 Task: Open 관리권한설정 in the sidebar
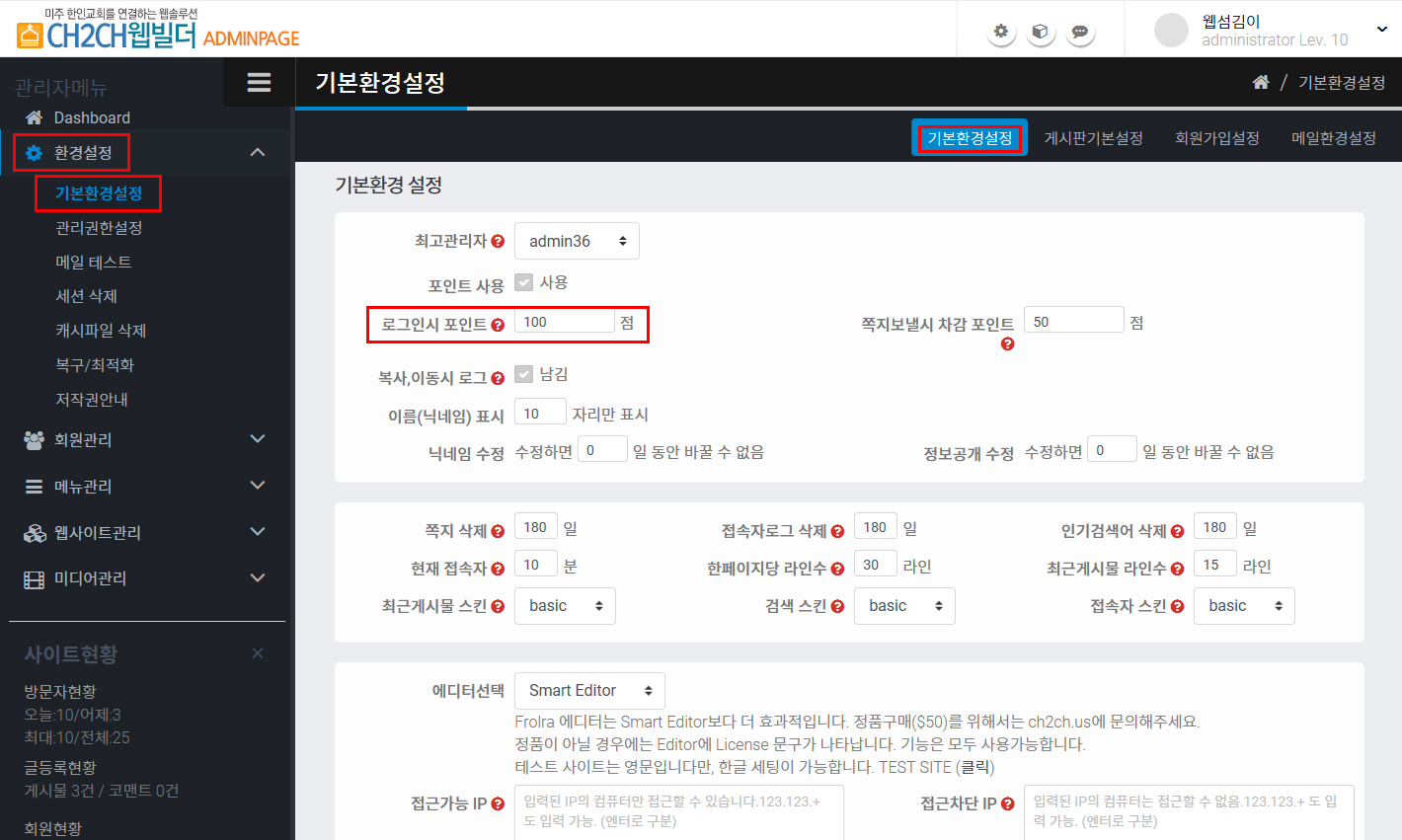click(x=99, y=228)
